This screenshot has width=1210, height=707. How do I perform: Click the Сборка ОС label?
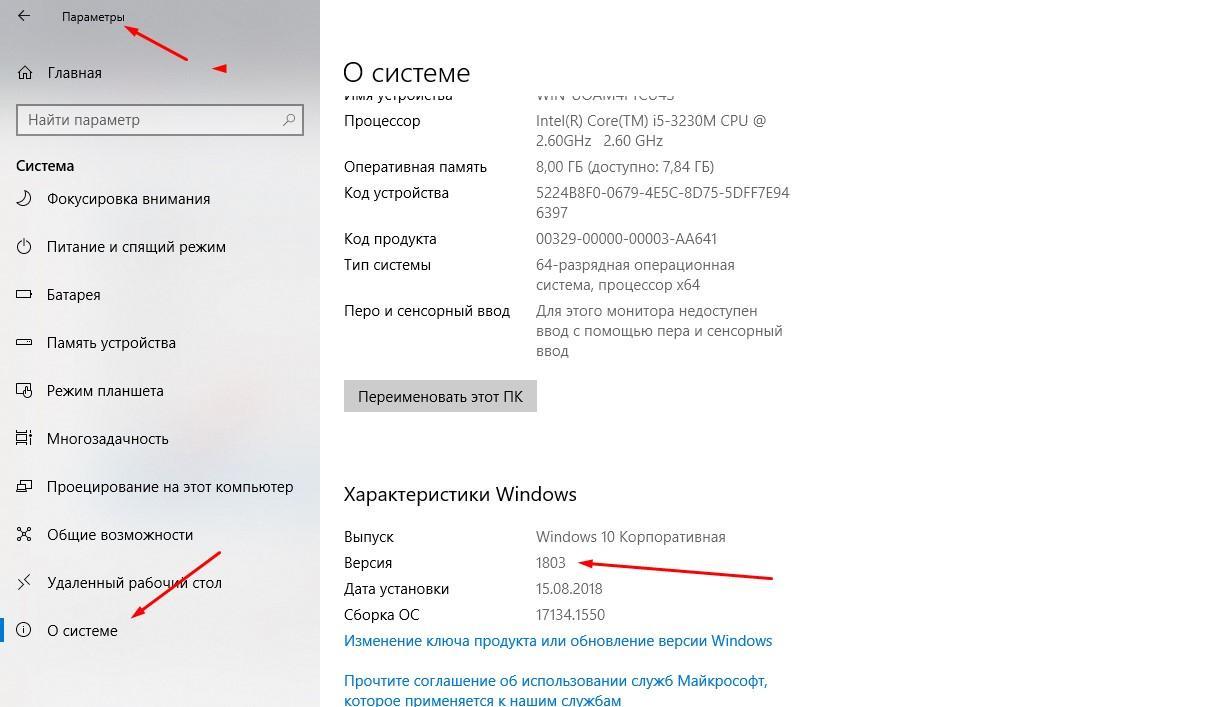click(x=382, y=614)
